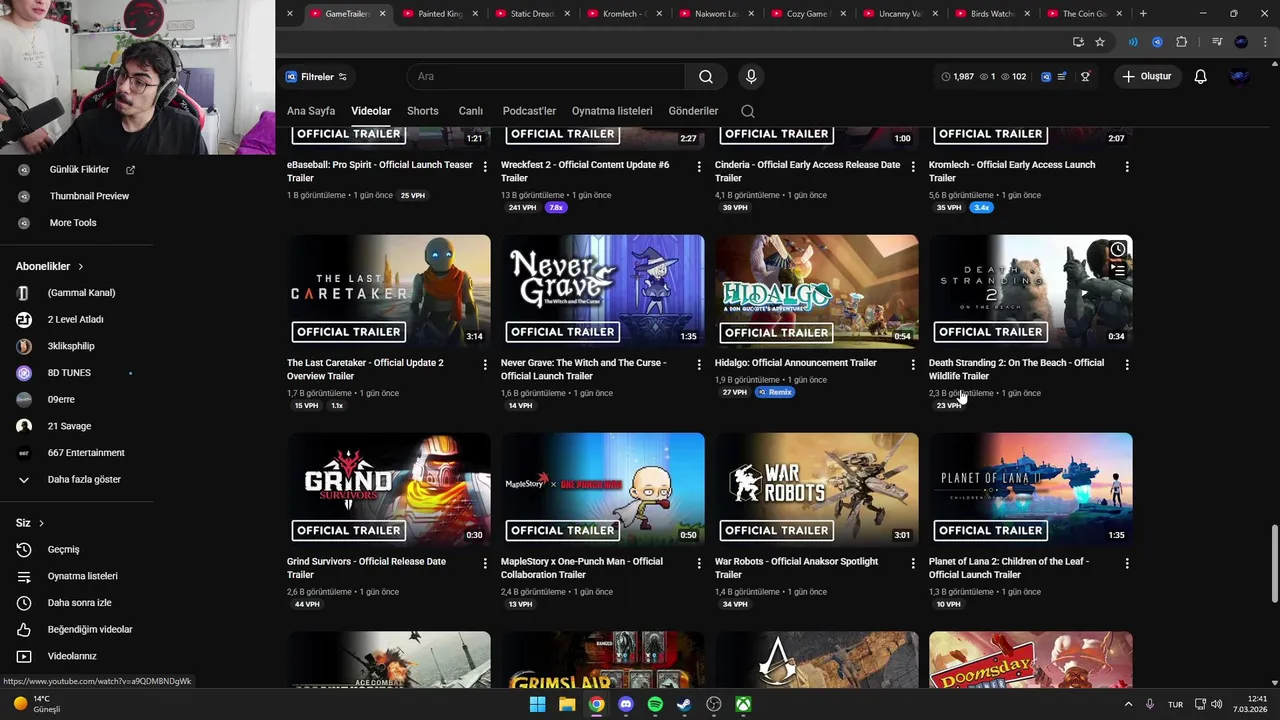
Task: Open the Filtreler filter dropdown
Action: tap(317, 77)
